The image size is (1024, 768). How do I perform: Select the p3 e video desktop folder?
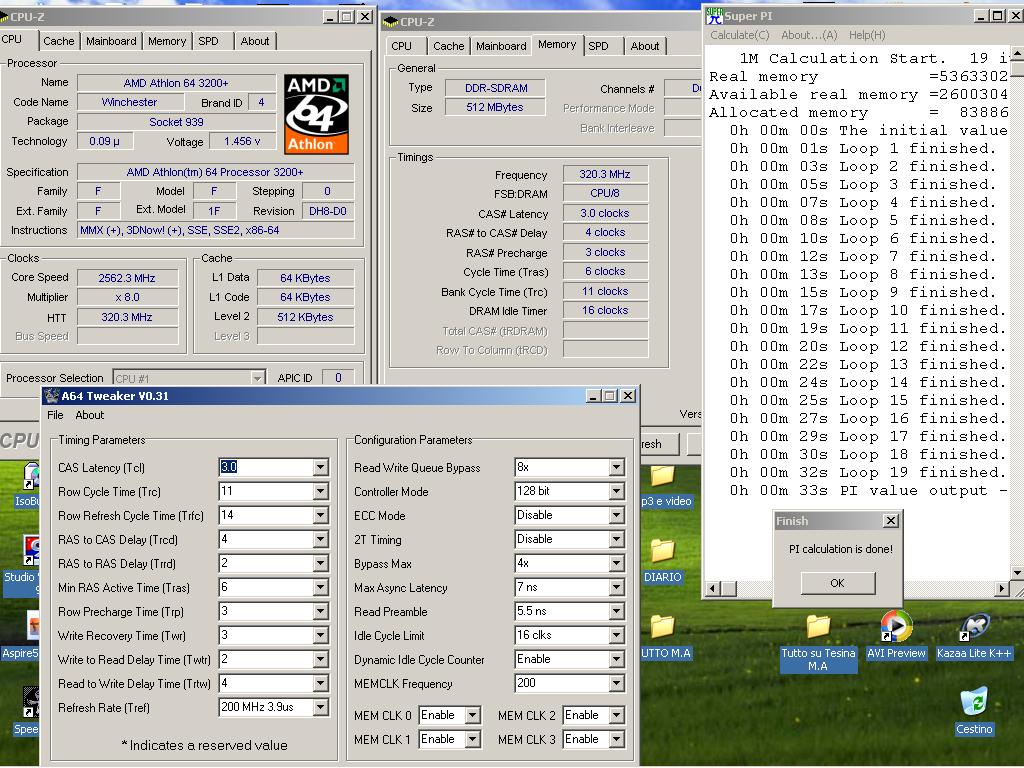(x=662, y=476)
